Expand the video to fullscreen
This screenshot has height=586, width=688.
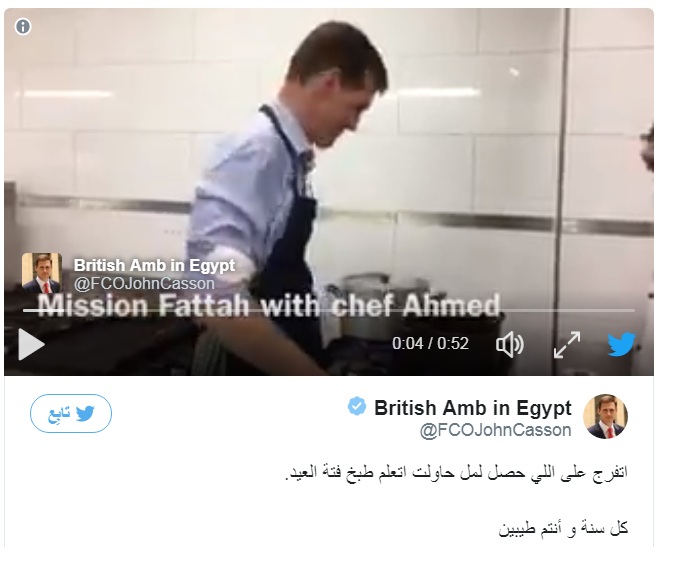[x=567, y=344]
